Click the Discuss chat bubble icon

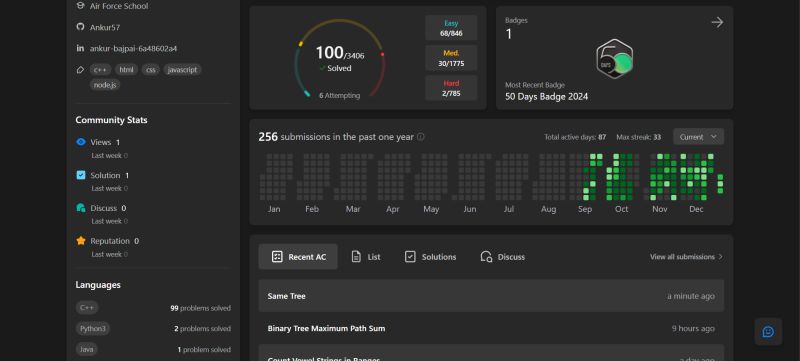(x=81, y=208)
